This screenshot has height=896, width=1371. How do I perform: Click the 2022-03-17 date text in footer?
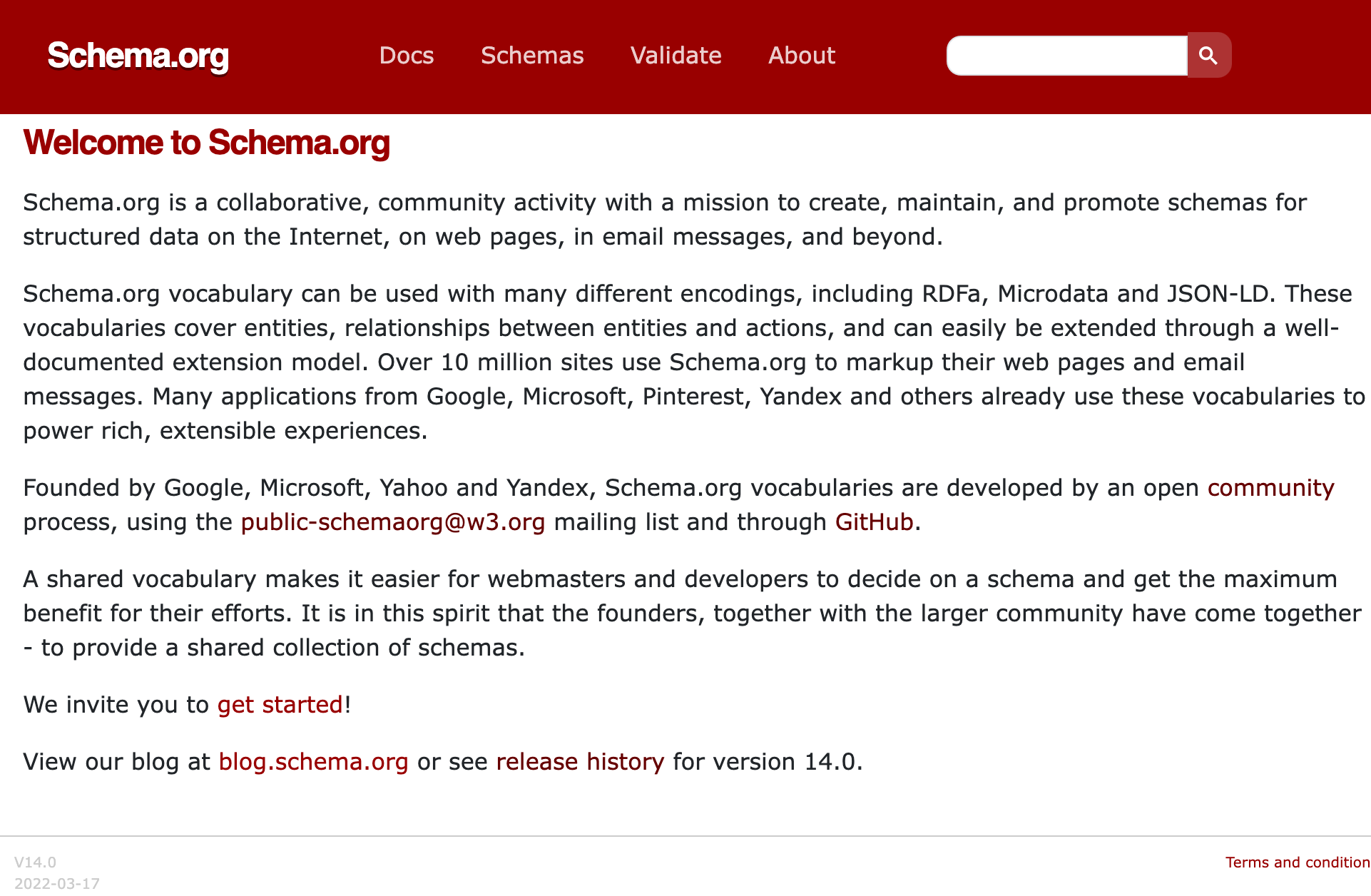(x=57, y=884)
